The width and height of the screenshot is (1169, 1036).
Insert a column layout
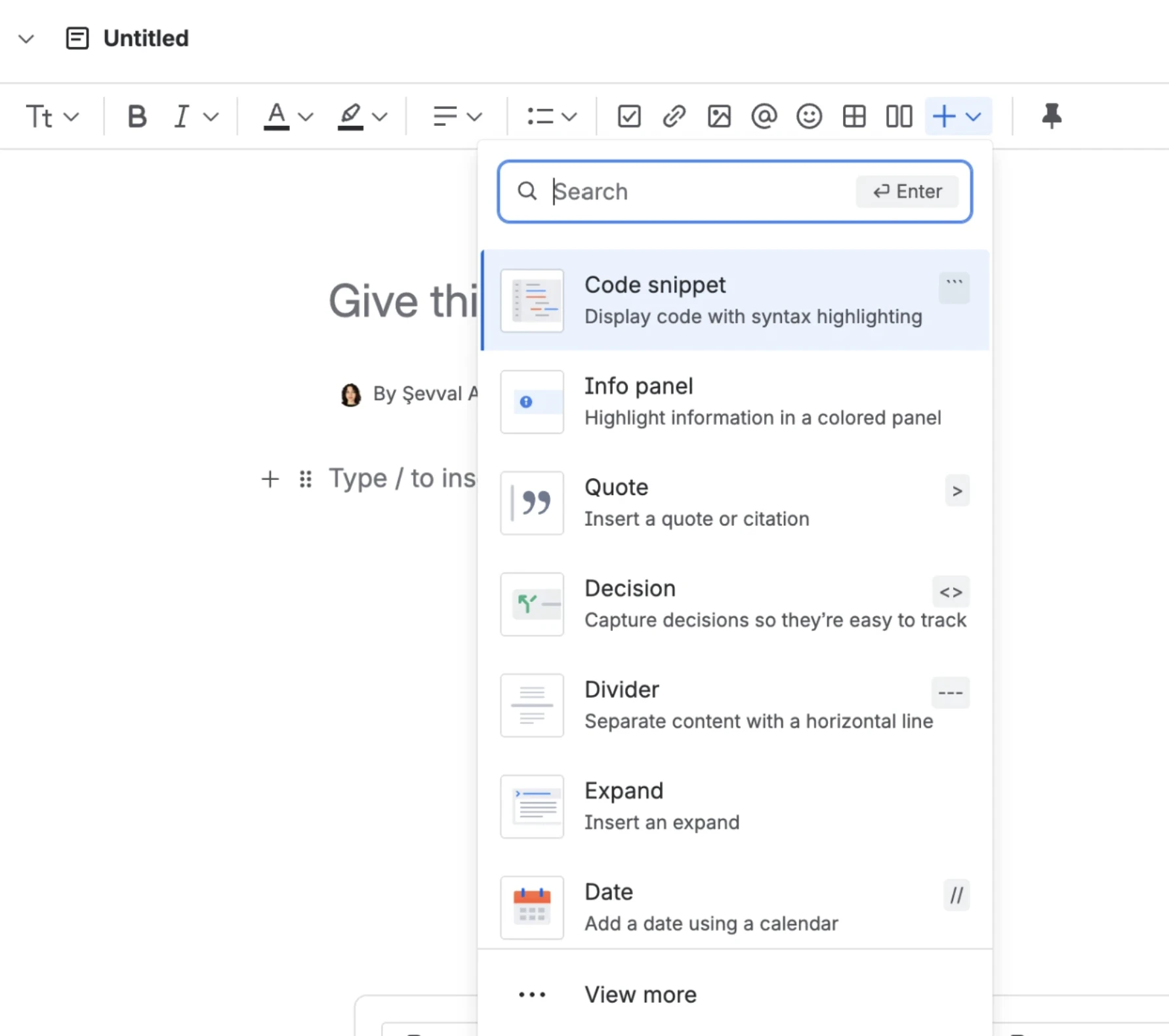click(899, 117)
